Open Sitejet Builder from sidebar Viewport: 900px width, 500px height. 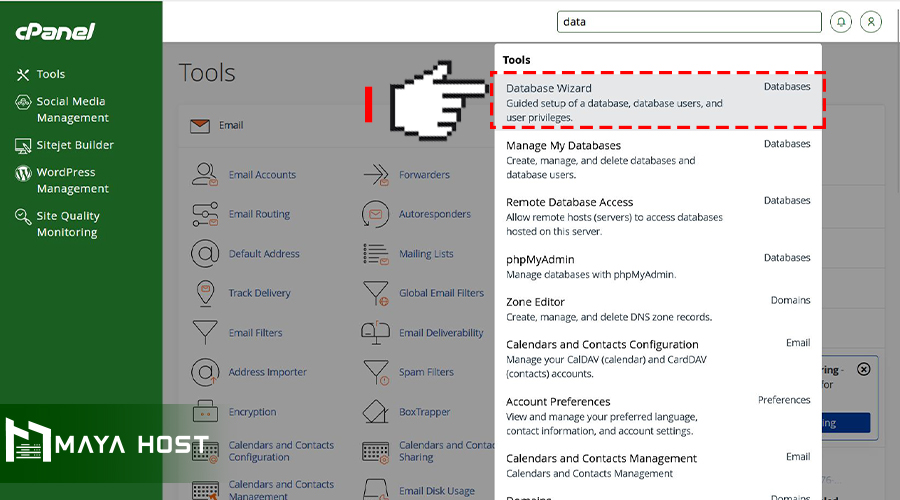(x=74, y=145)
